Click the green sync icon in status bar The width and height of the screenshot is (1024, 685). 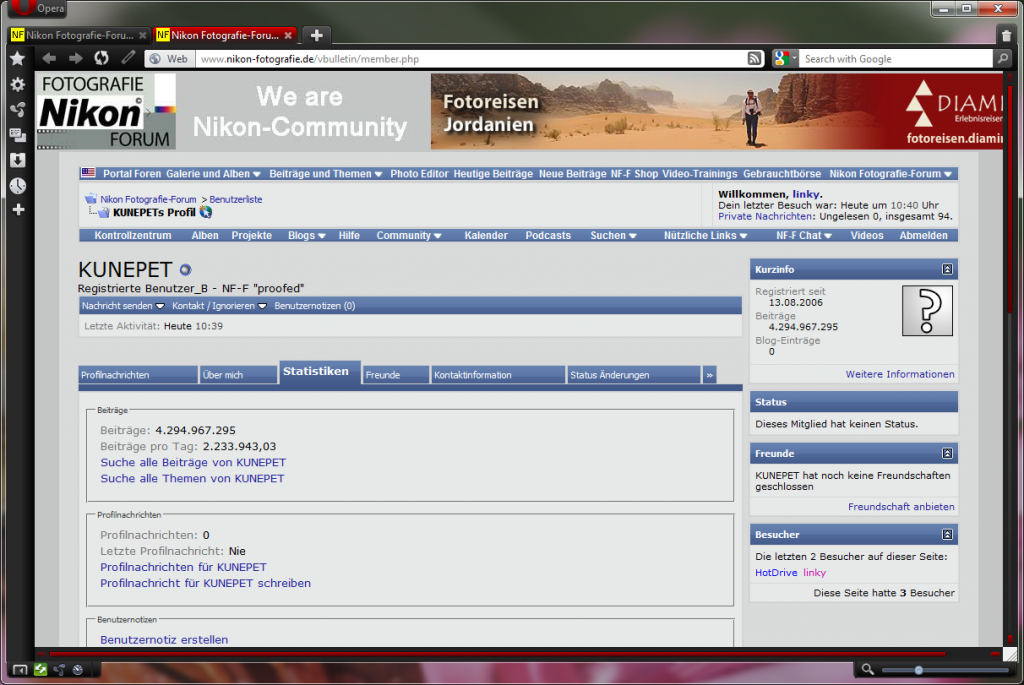(40, 669)
